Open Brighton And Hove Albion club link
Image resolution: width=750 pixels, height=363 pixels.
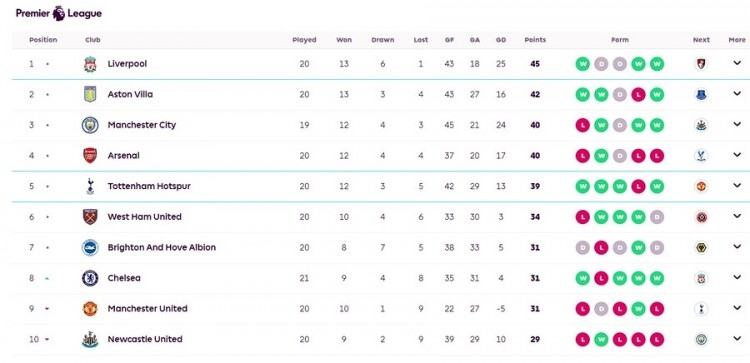[162, 248]
